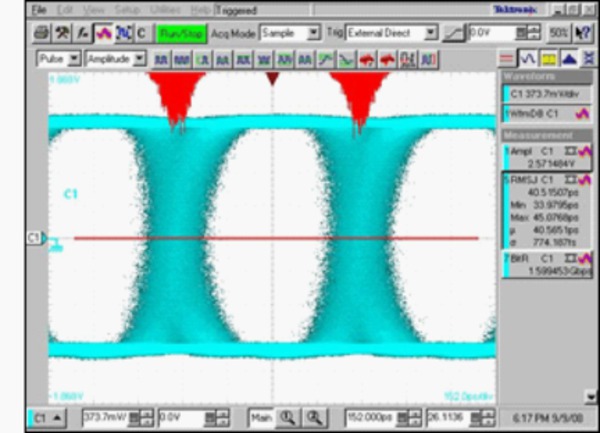Open the File menu

(x=38, y=9)
